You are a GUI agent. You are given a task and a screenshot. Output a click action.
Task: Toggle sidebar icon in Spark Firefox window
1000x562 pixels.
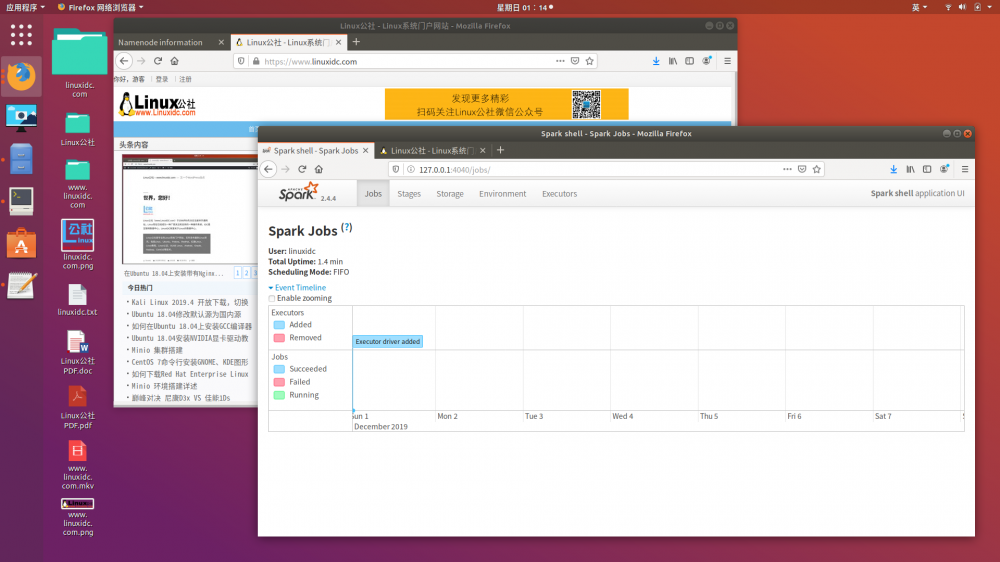(927, 170)
